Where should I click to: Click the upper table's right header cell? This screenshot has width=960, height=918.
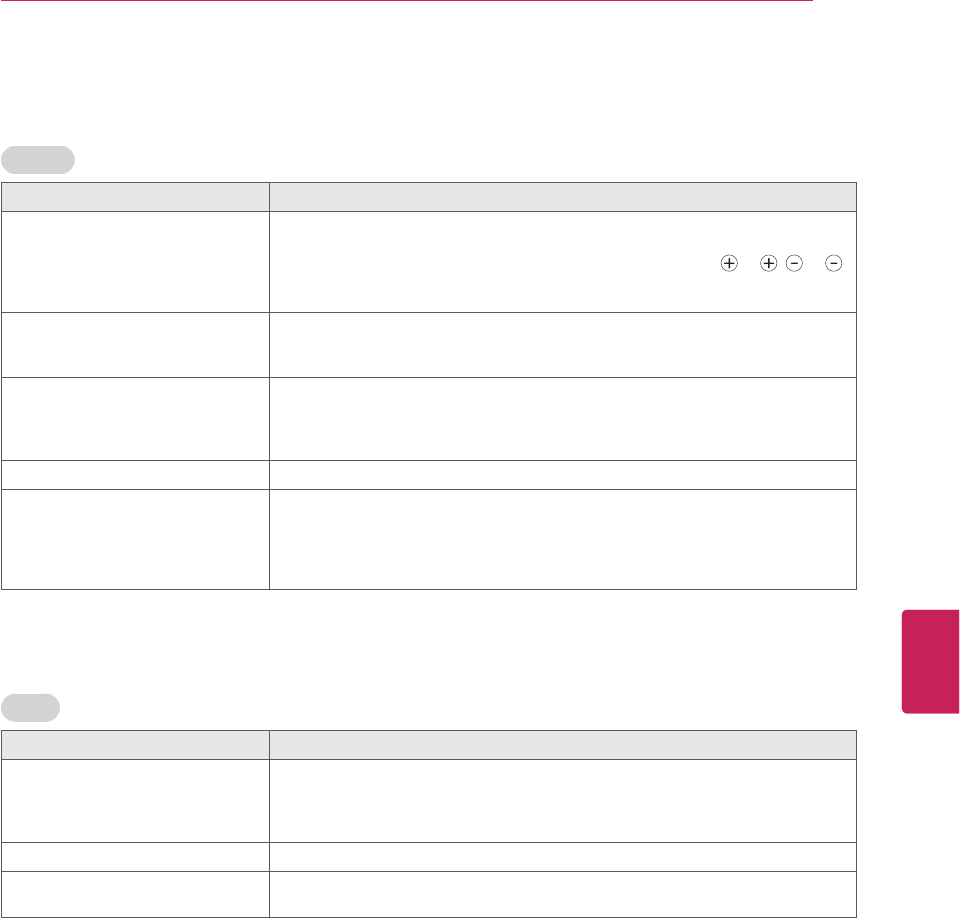pyautogui.click(x=563, y=196)
